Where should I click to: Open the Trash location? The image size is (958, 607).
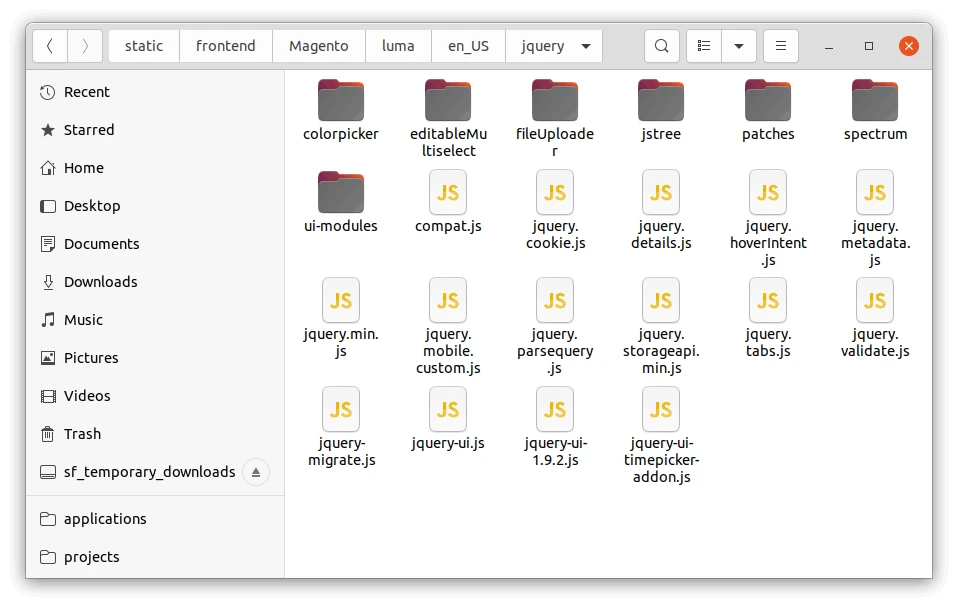[82, 434]
